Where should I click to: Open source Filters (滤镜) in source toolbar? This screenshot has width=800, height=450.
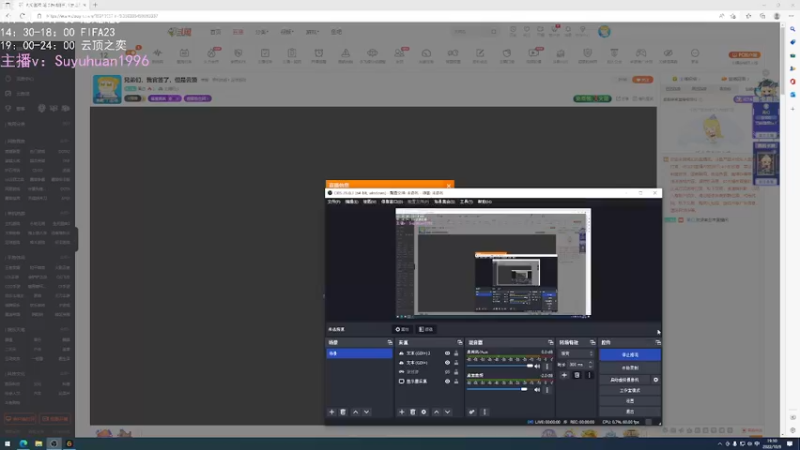(426, 329)
